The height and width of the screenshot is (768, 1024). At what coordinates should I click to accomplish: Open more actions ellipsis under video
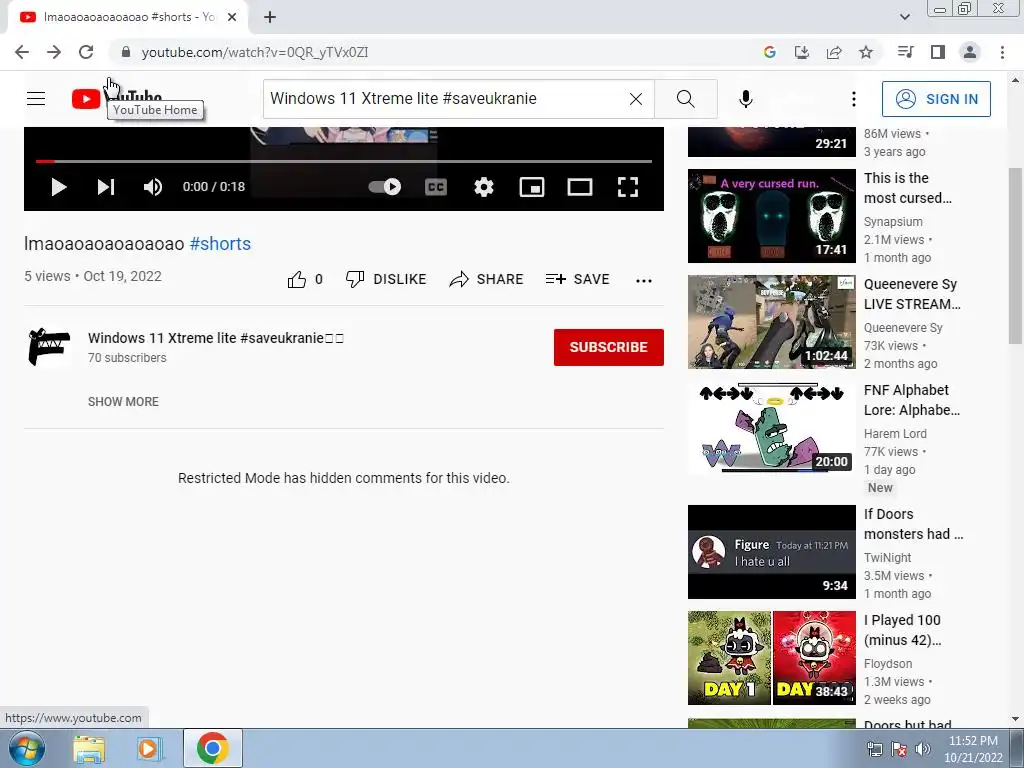coord(644,280)
